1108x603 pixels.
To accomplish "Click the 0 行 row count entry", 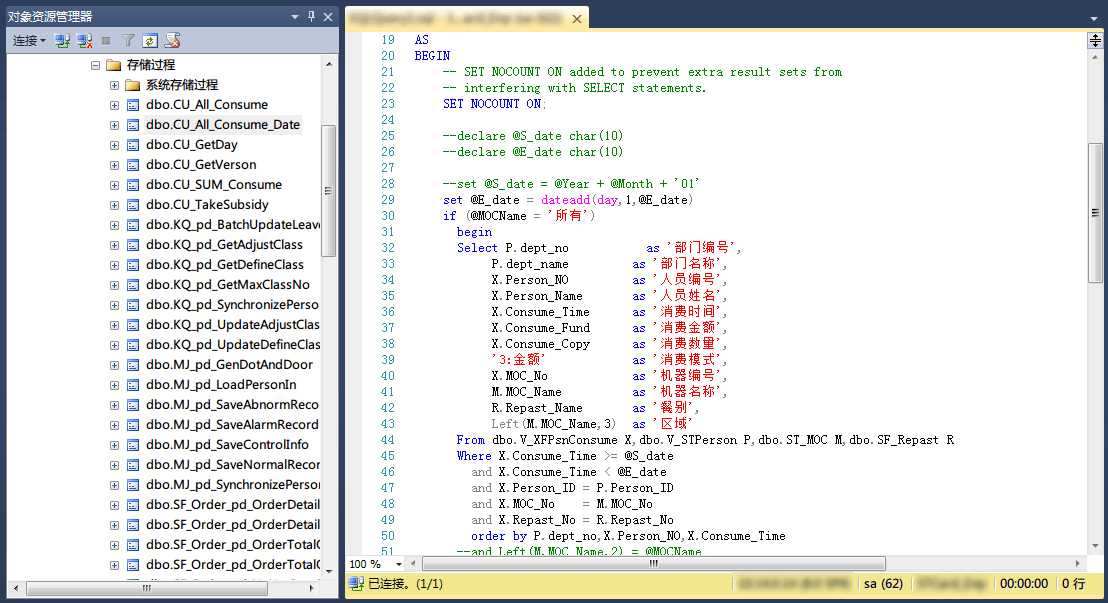I will pos(1073,584).
